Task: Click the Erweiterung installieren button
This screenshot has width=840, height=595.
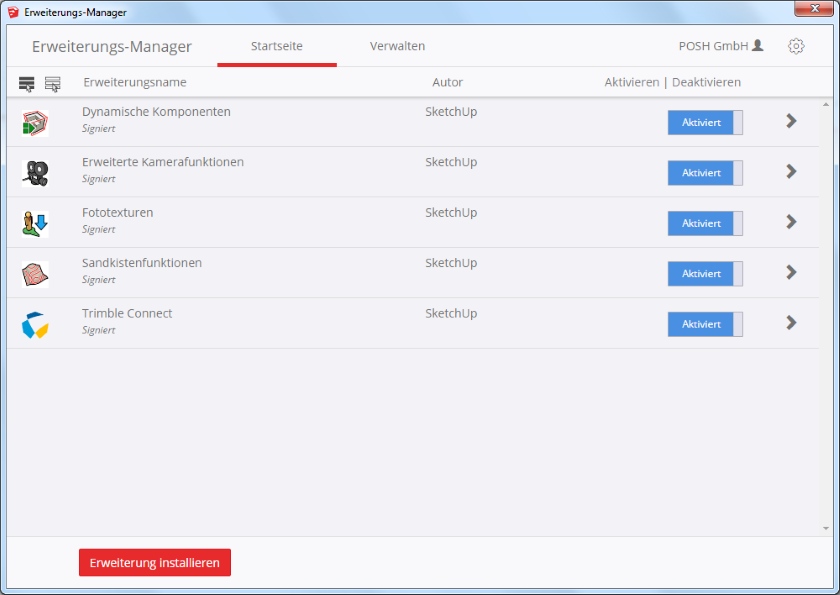Action: click(x=155, y=563)
